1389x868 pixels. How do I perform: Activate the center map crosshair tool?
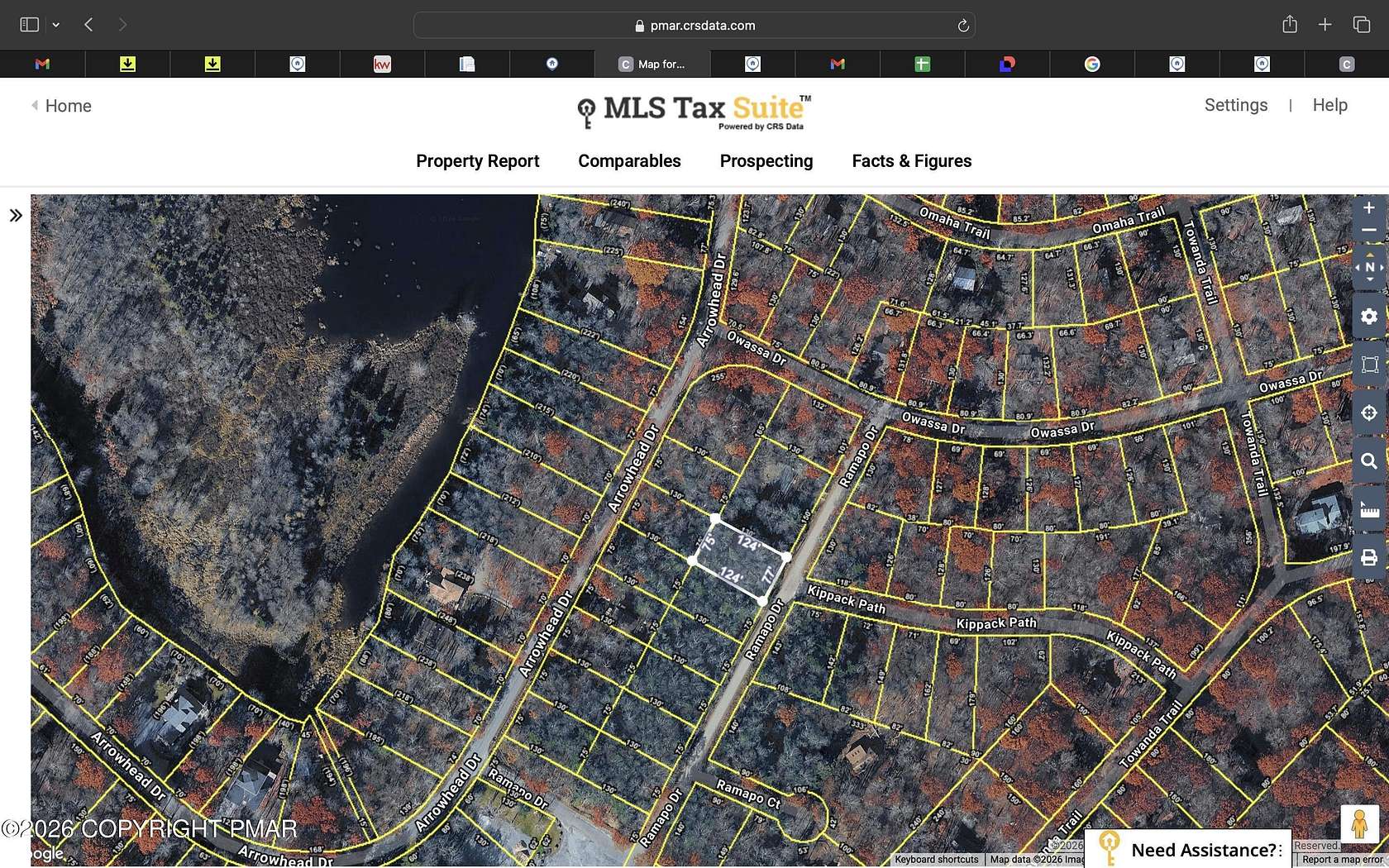(x=1369, y=413)
